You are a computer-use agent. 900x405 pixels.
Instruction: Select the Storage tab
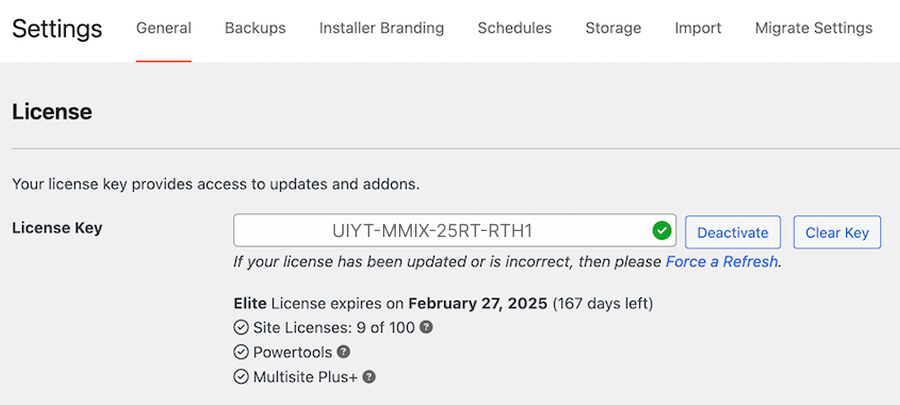pyautogui.click(x=614, y=28)
